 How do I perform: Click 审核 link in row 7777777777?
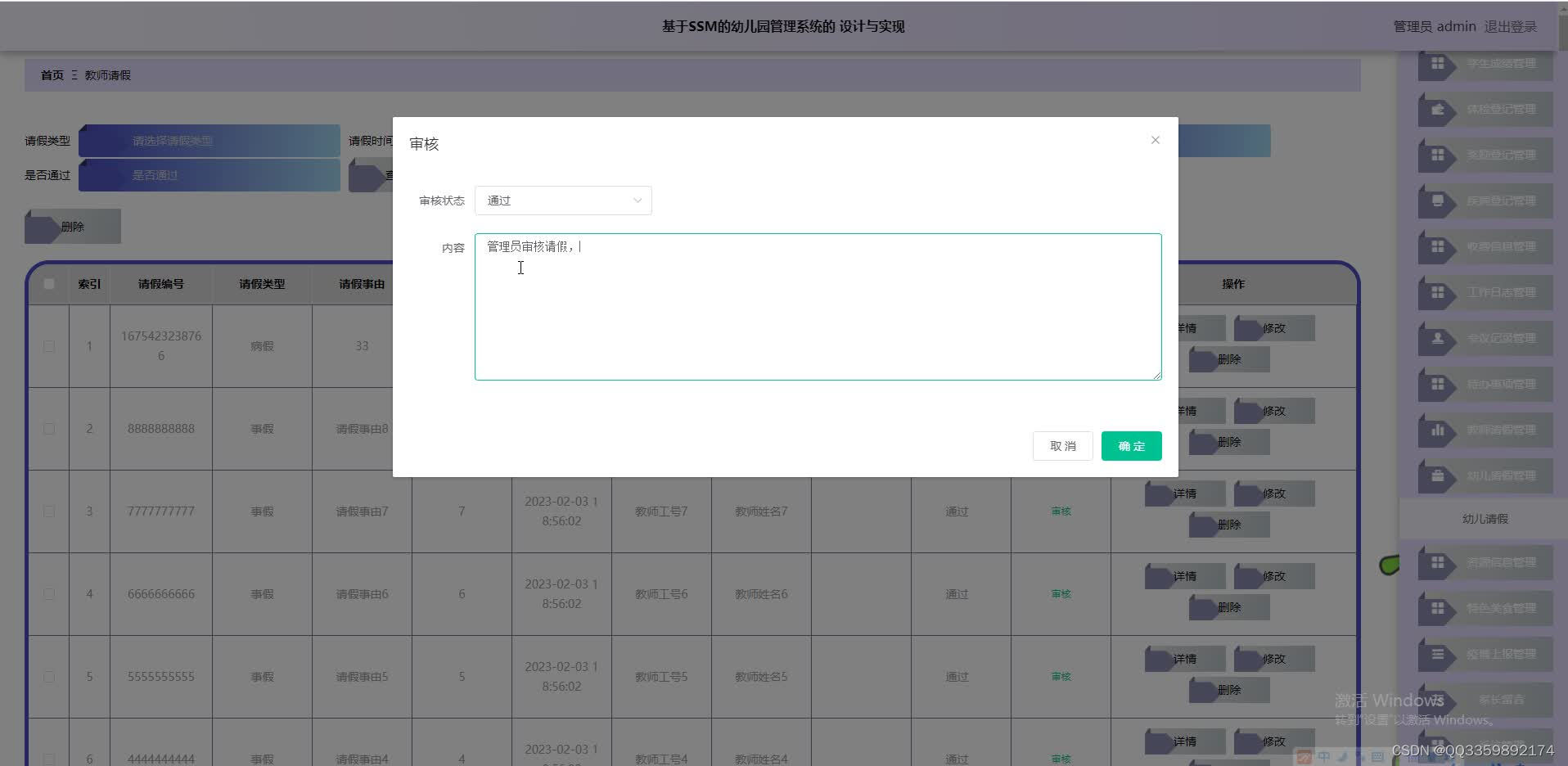tap(1061, 511)
